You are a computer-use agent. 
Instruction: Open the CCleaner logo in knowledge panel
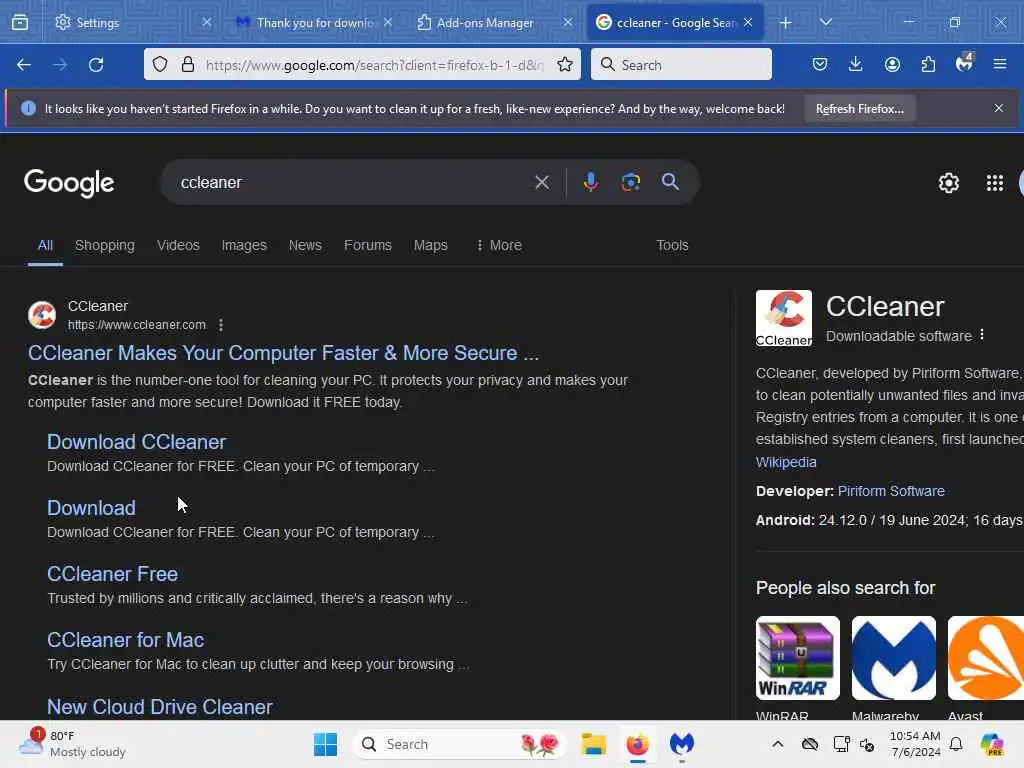pos(784,318)
